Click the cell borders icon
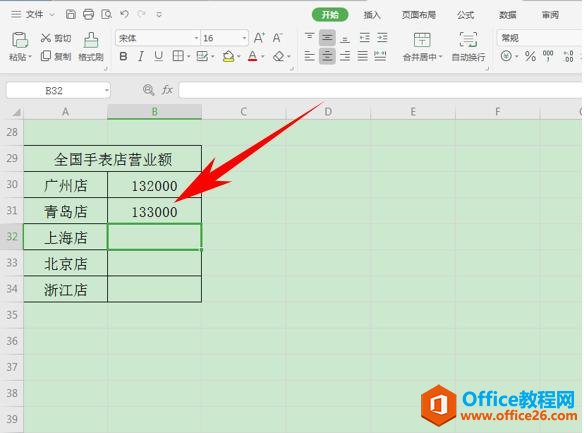The width and height of the screenshot is (584, 433). [178, 56]
